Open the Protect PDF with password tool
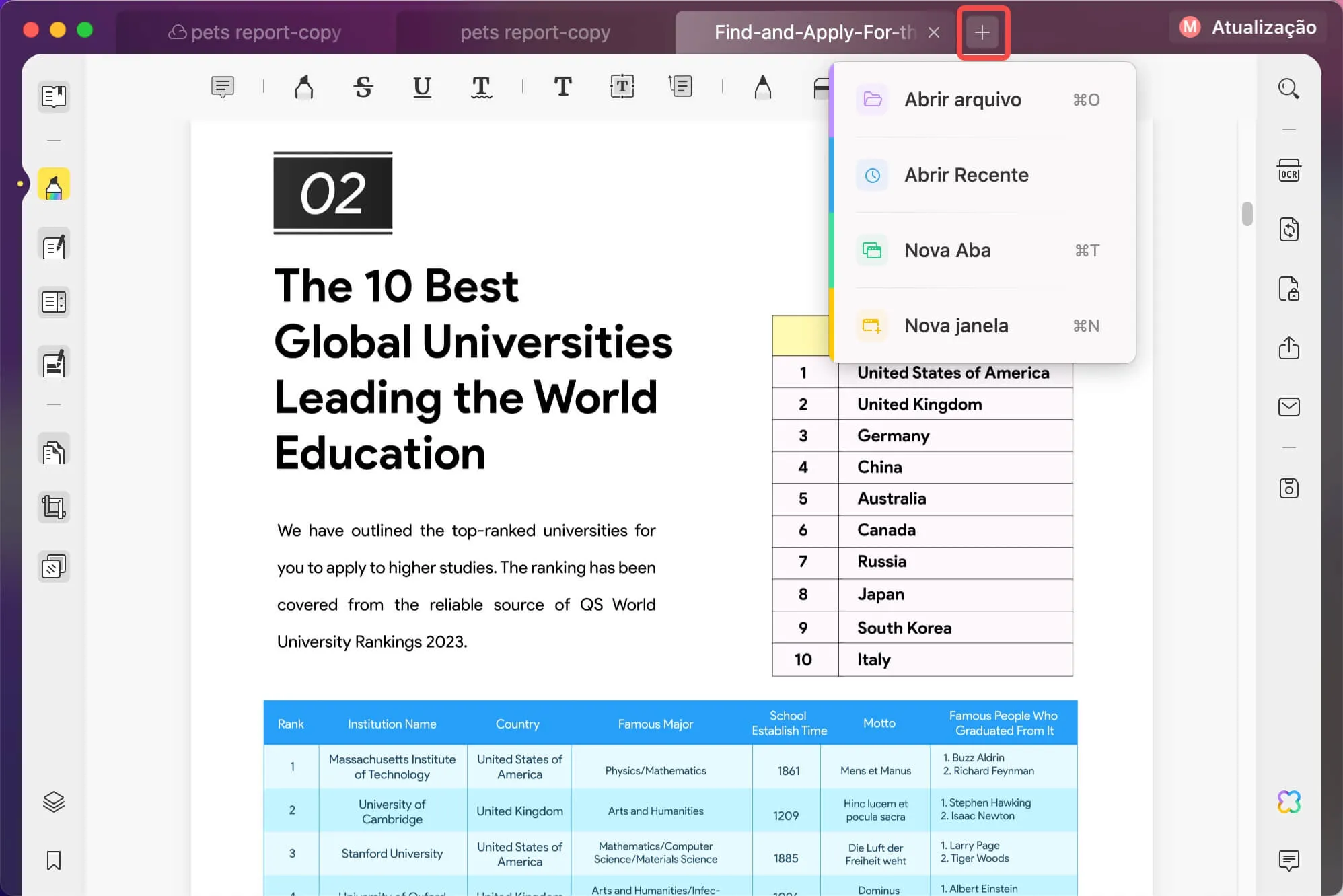The width and height of the screenshot is (1343, 896). click(1288, 289)
